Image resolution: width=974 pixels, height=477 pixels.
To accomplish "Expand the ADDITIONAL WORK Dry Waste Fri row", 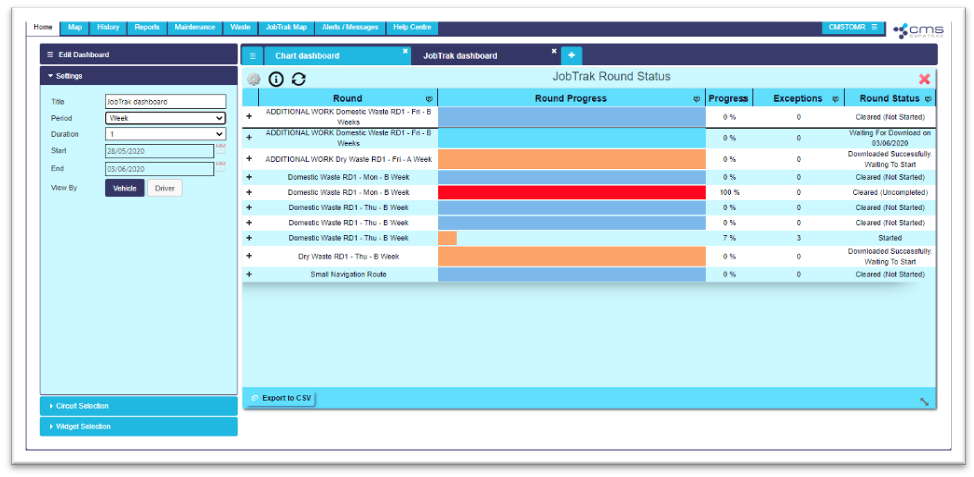I will 249,159.
